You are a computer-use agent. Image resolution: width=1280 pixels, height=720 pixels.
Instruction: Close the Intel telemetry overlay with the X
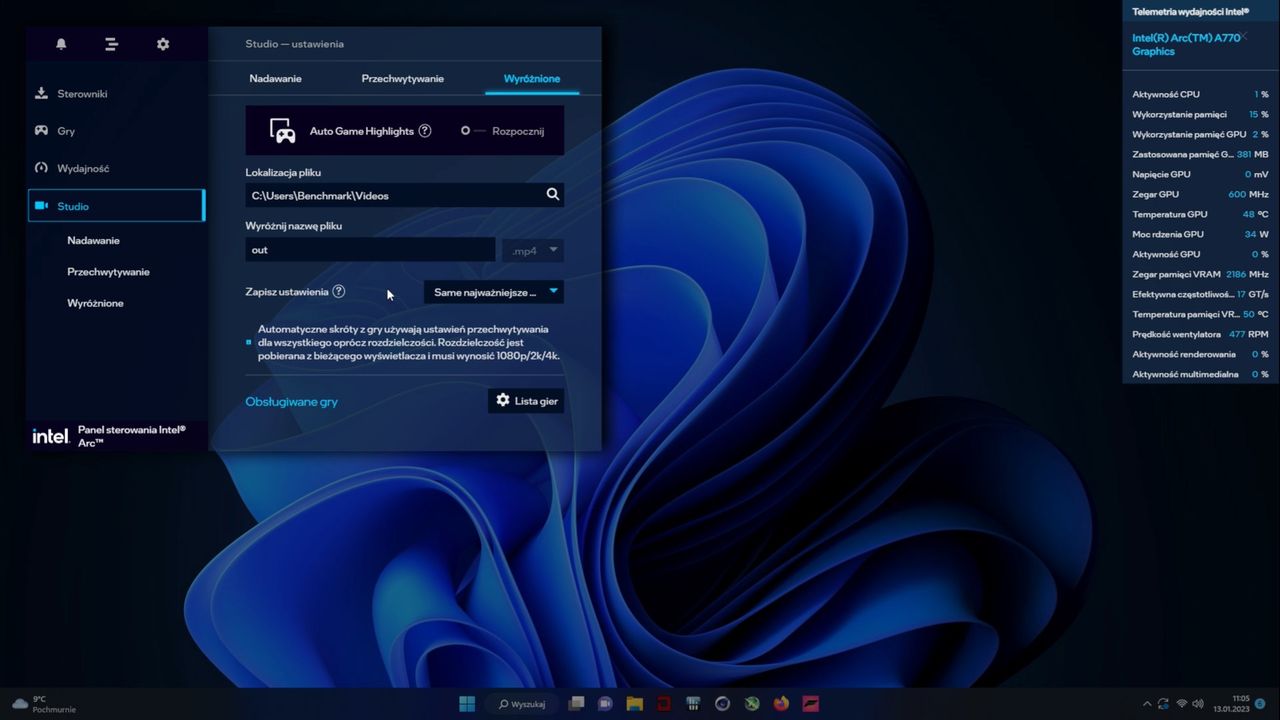[x=1243, y=36]
